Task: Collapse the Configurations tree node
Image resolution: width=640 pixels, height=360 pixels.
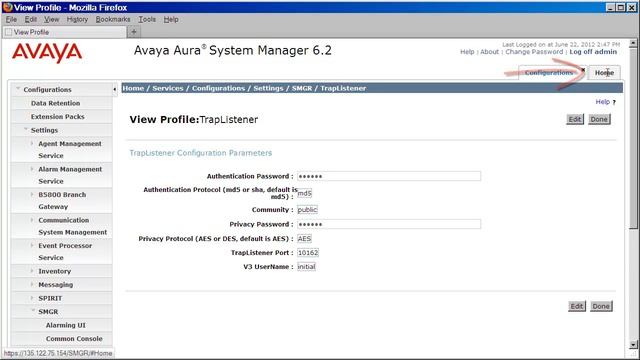Action: point(18,89)
